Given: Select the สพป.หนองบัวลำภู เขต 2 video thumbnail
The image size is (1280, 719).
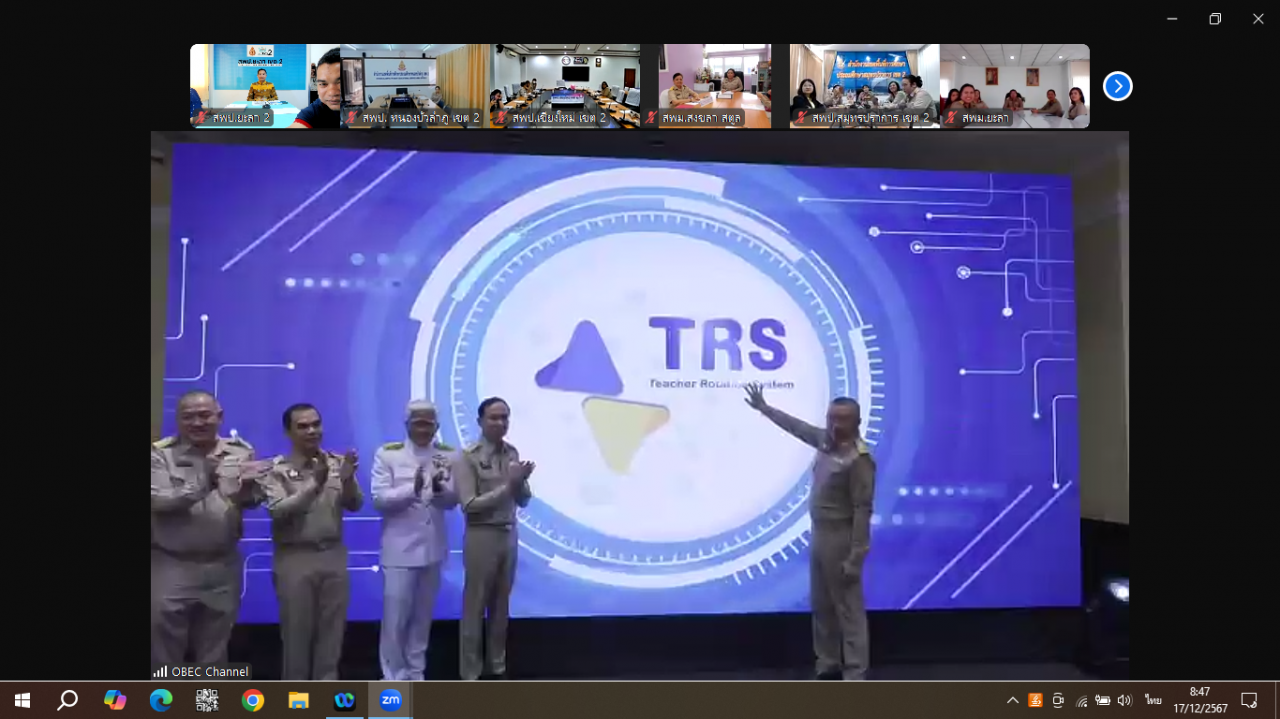Looking at the screenshot, I should tap(415, 86).
